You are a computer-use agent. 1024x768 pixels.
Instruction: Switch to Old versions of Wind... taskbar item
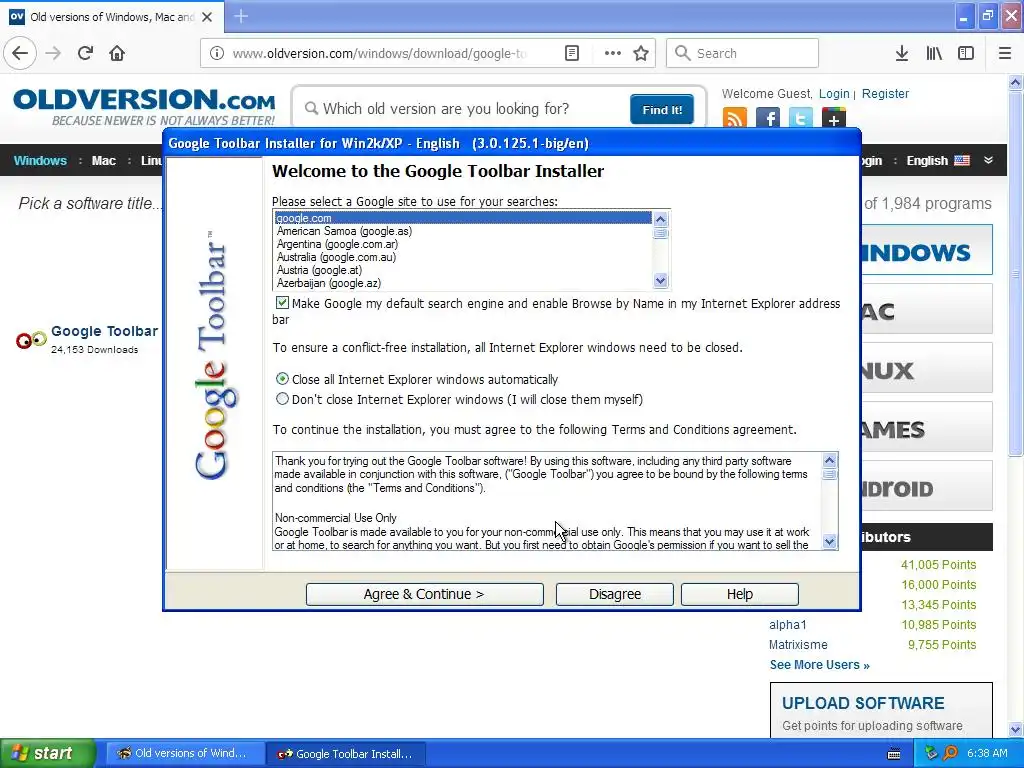(184, 753)
